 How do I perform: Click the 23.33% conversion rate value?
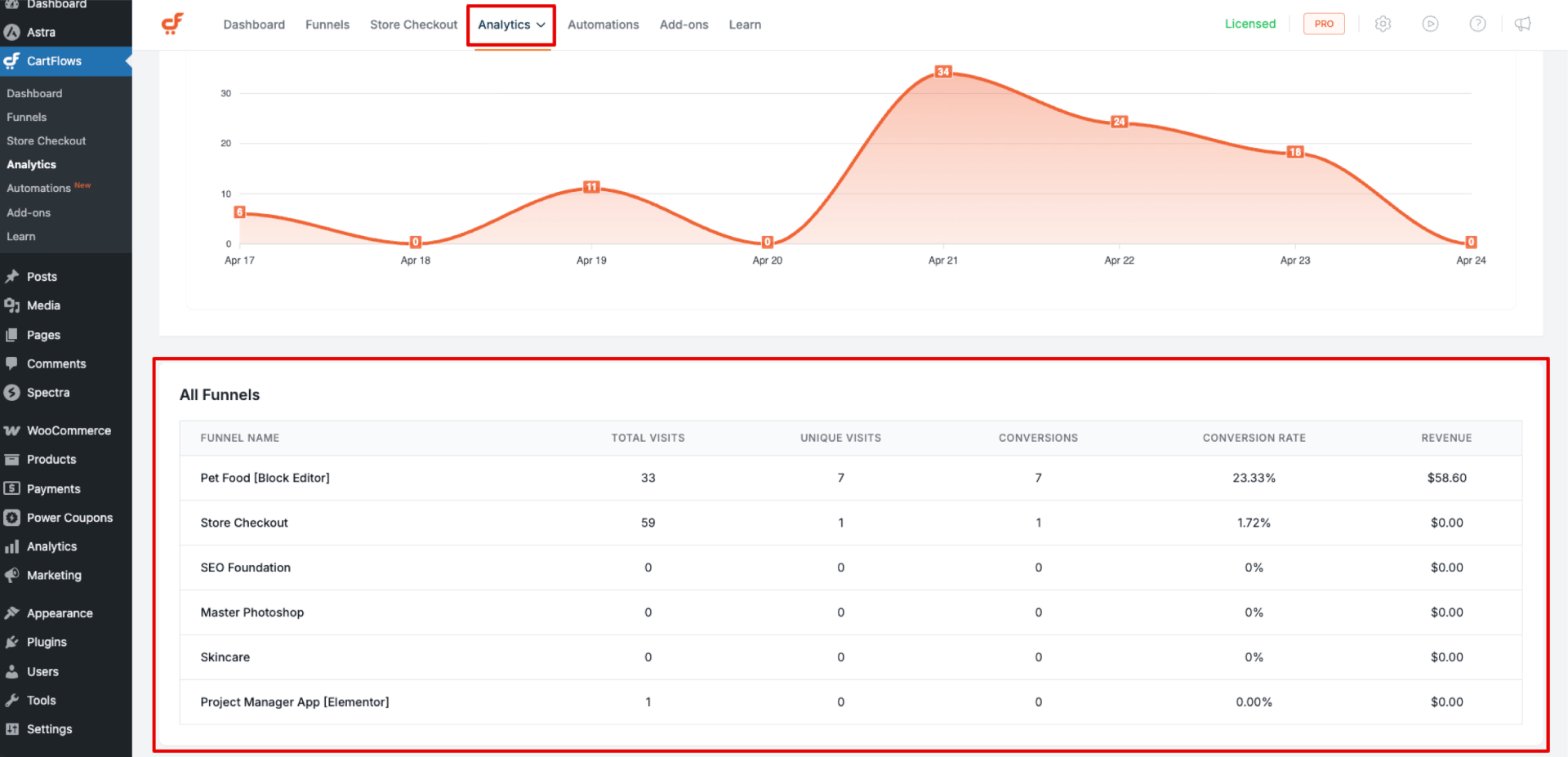click(x=1254, y=478)
